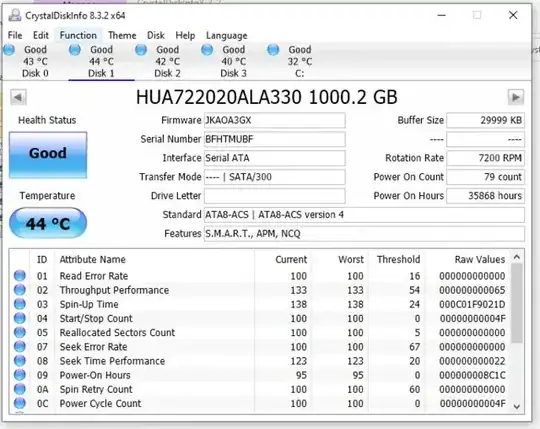Go to next disk with right arrow

point(516,97)
